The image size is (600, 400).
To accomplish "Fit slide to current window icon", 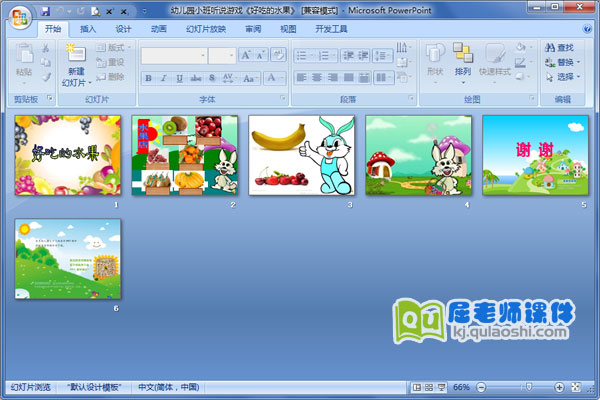I will 576,387.
